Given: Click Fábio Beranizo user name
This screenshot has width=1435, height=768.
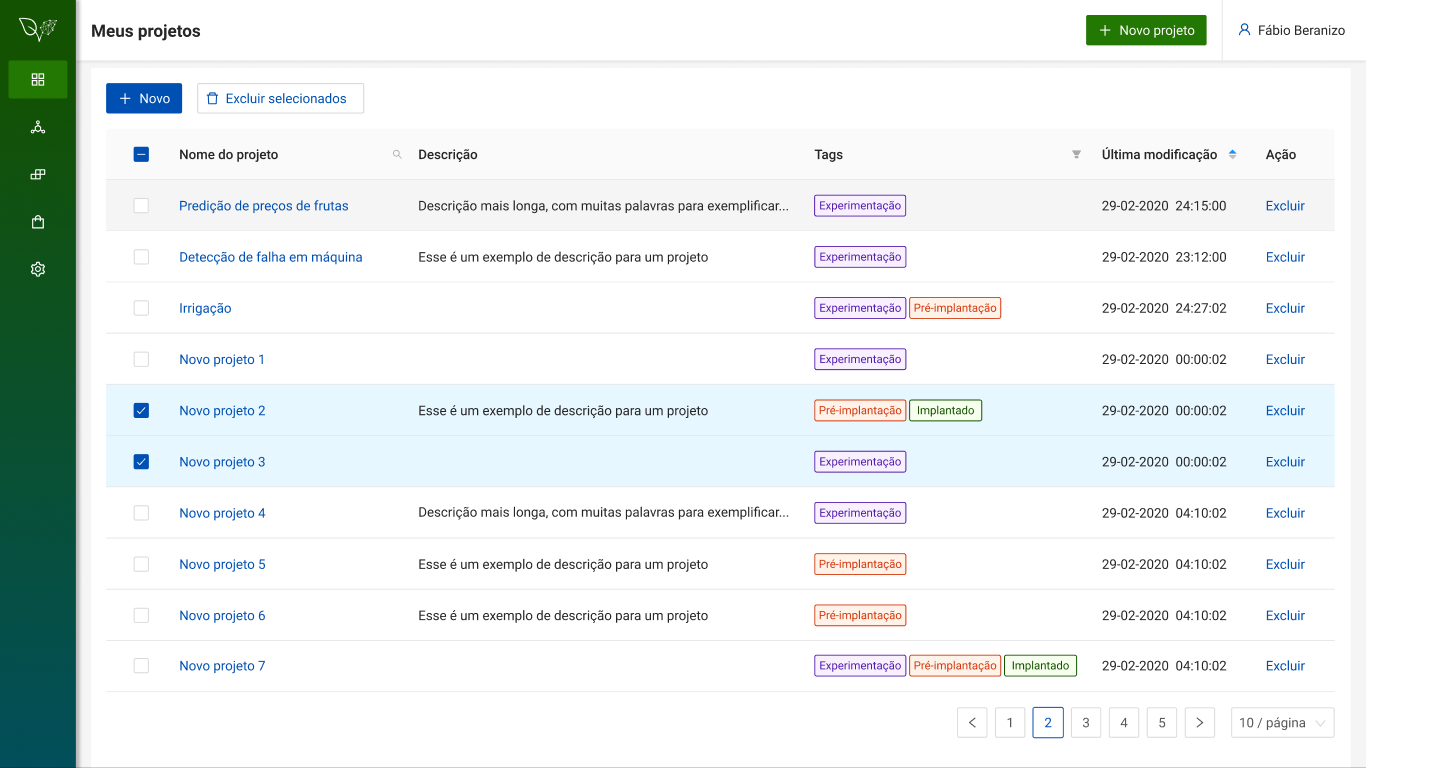Looking at the screenshot, I should pyautogui.click(x=1301, y=30).
